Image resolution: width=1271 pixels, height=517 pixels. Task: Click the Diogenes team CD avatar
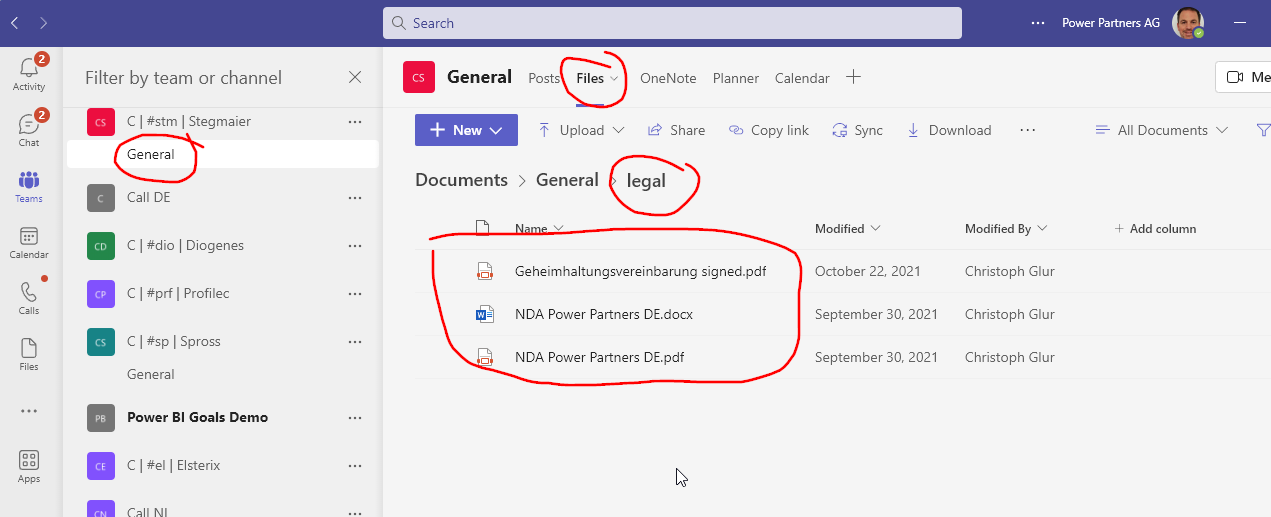pyautogui.click(x=100, y=245)
